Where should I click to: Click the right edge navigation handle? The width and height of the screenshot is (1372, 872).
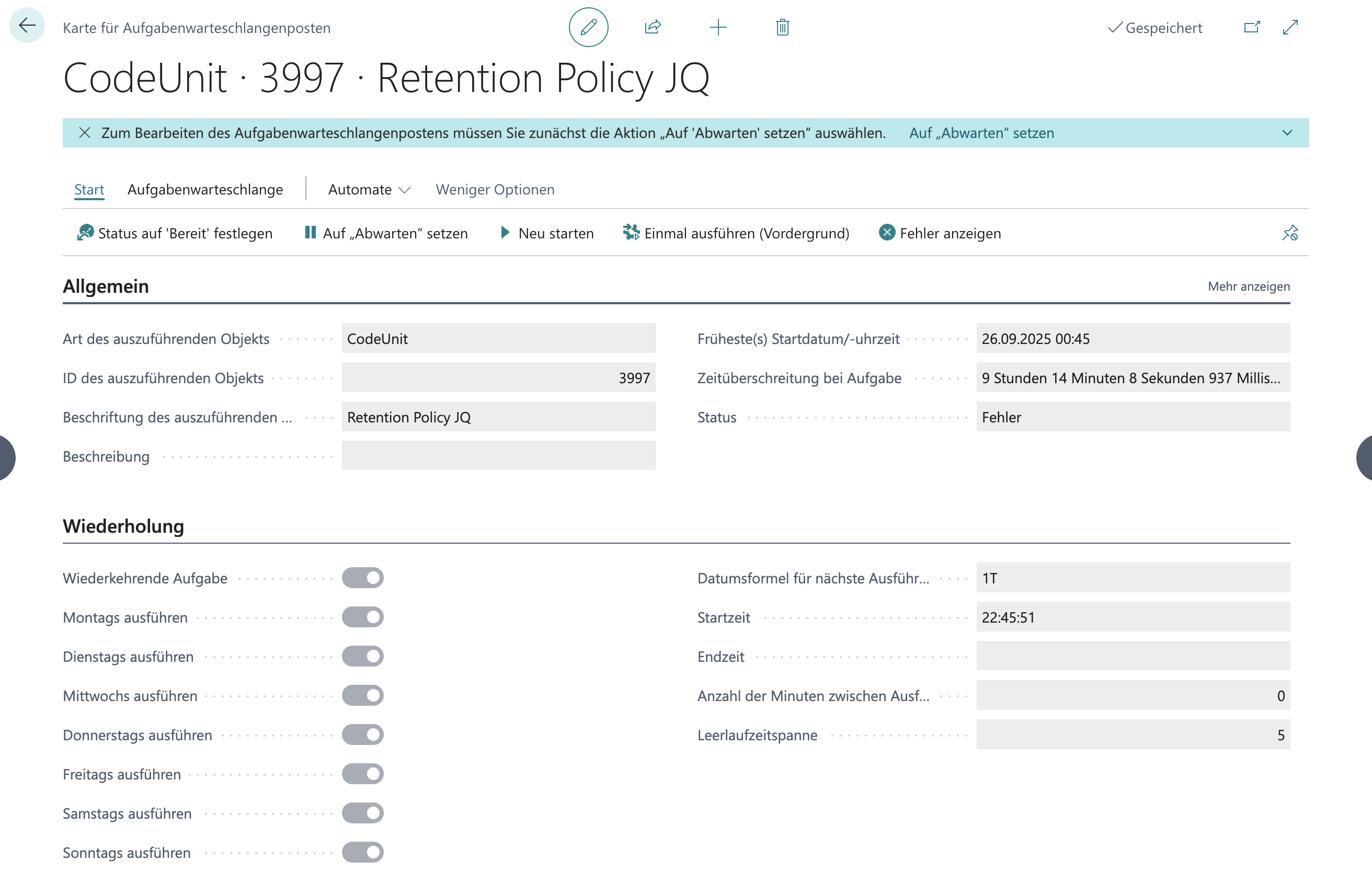tap(1365, 458)
